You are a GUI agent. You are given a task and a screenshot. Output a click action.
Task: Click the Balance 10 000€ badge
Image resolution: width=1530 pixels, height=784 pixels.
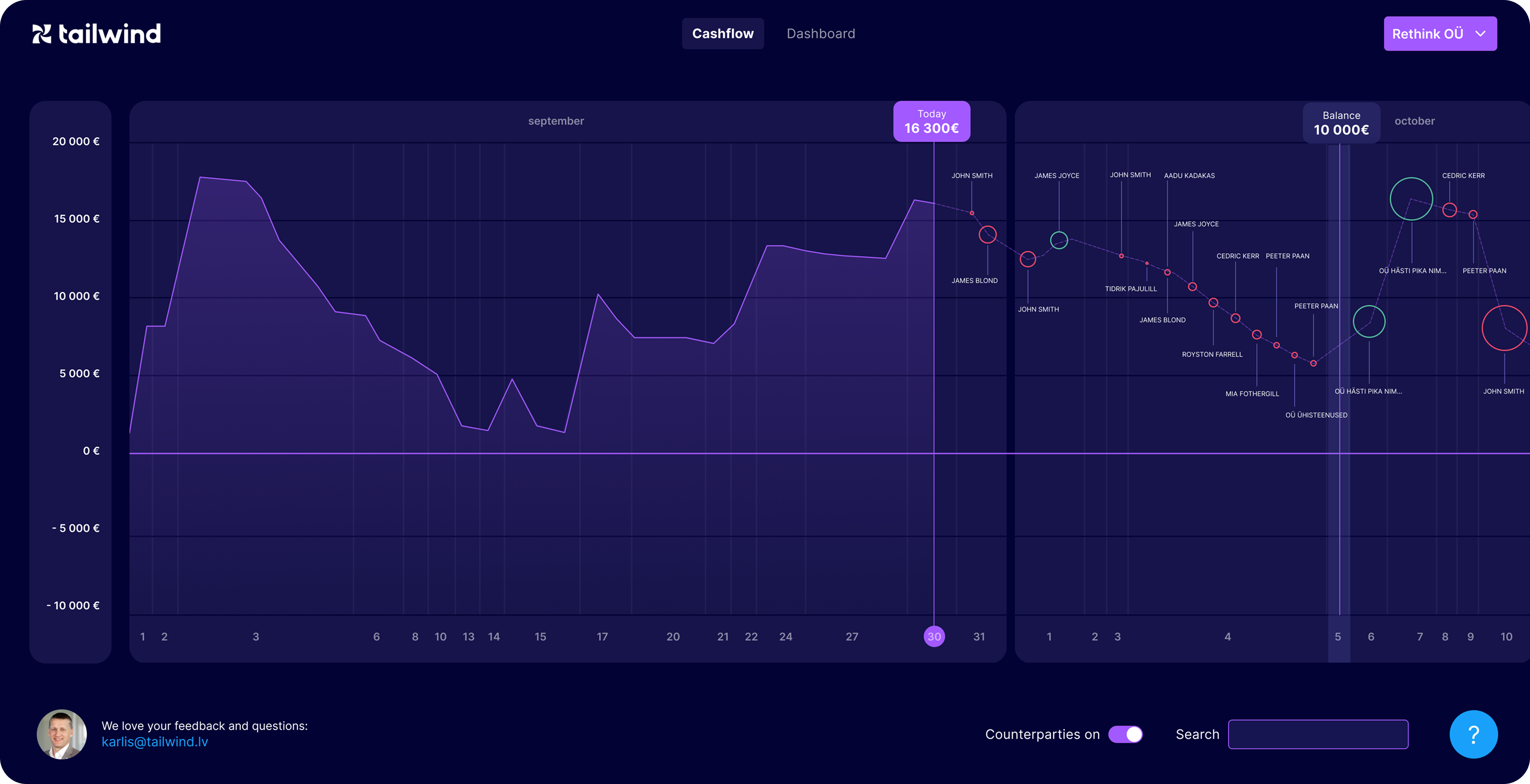coord(1341,123)
